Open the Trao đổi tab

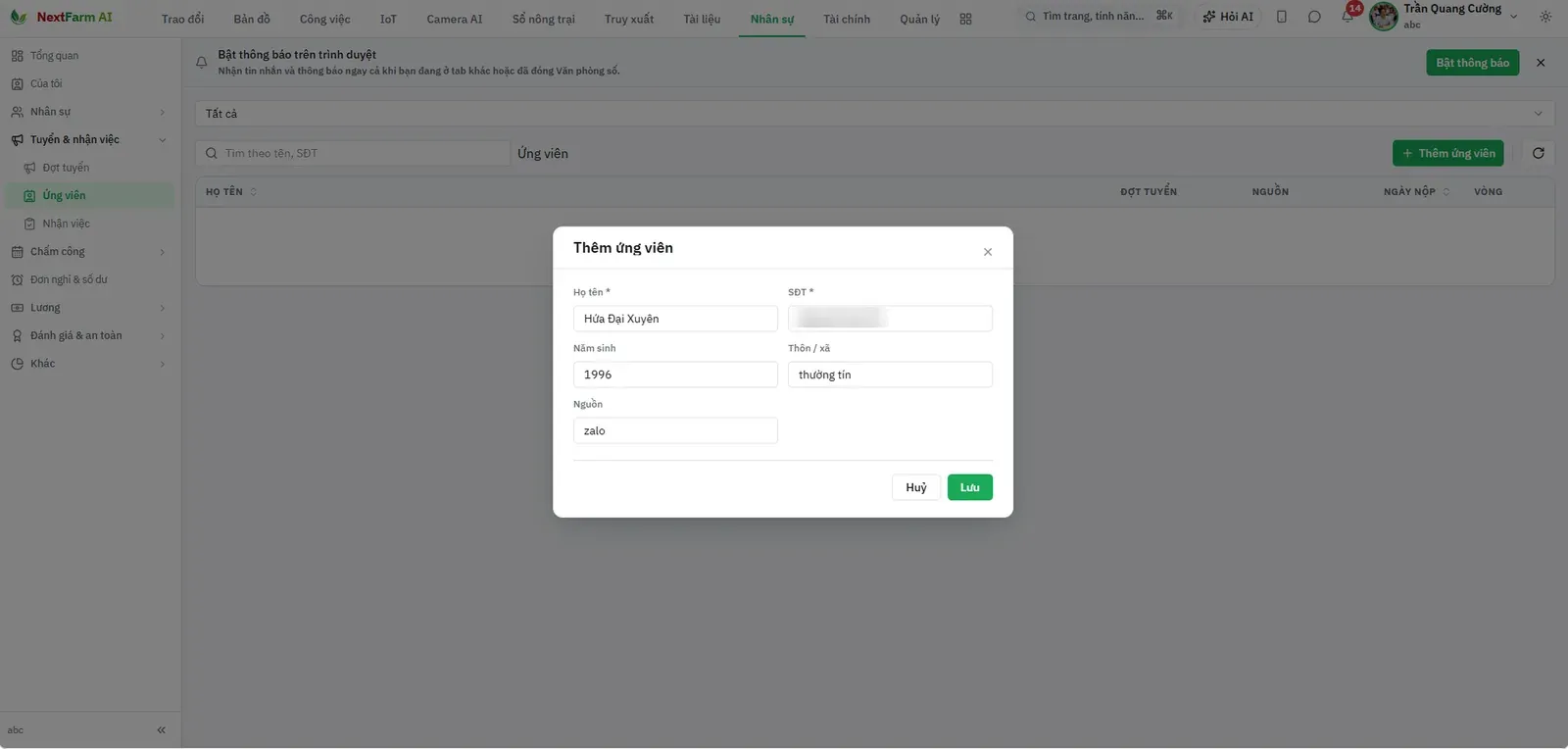tap(182, 19)
